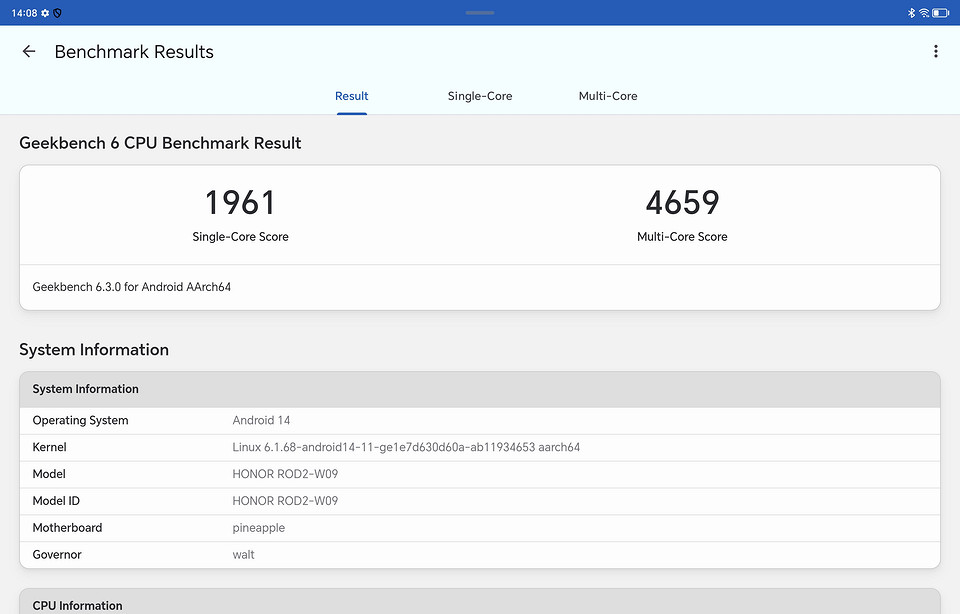Select the Kernel version row

[480, 447]
